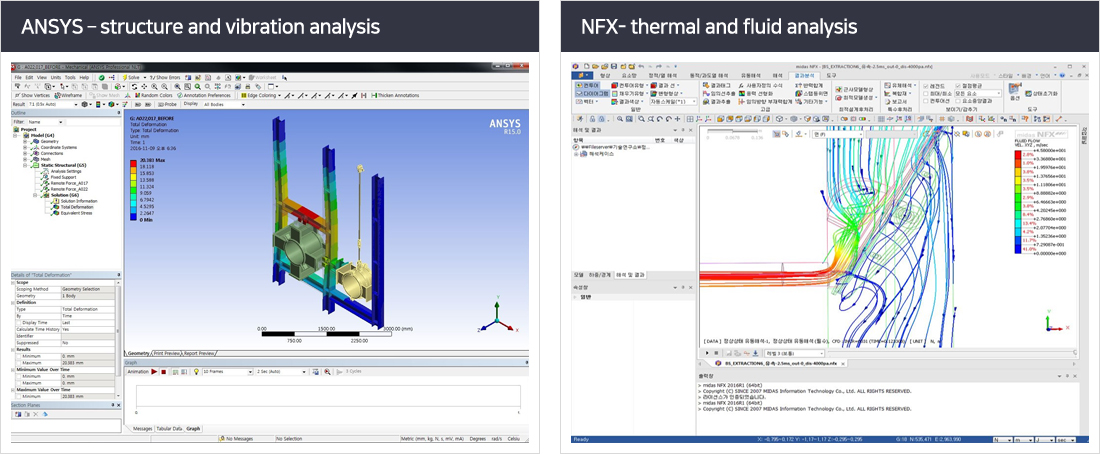Click the dark blue Min legend color
Image resolution: width=1100 pixels, height=454 pixels.
click(x=135, y=217)
